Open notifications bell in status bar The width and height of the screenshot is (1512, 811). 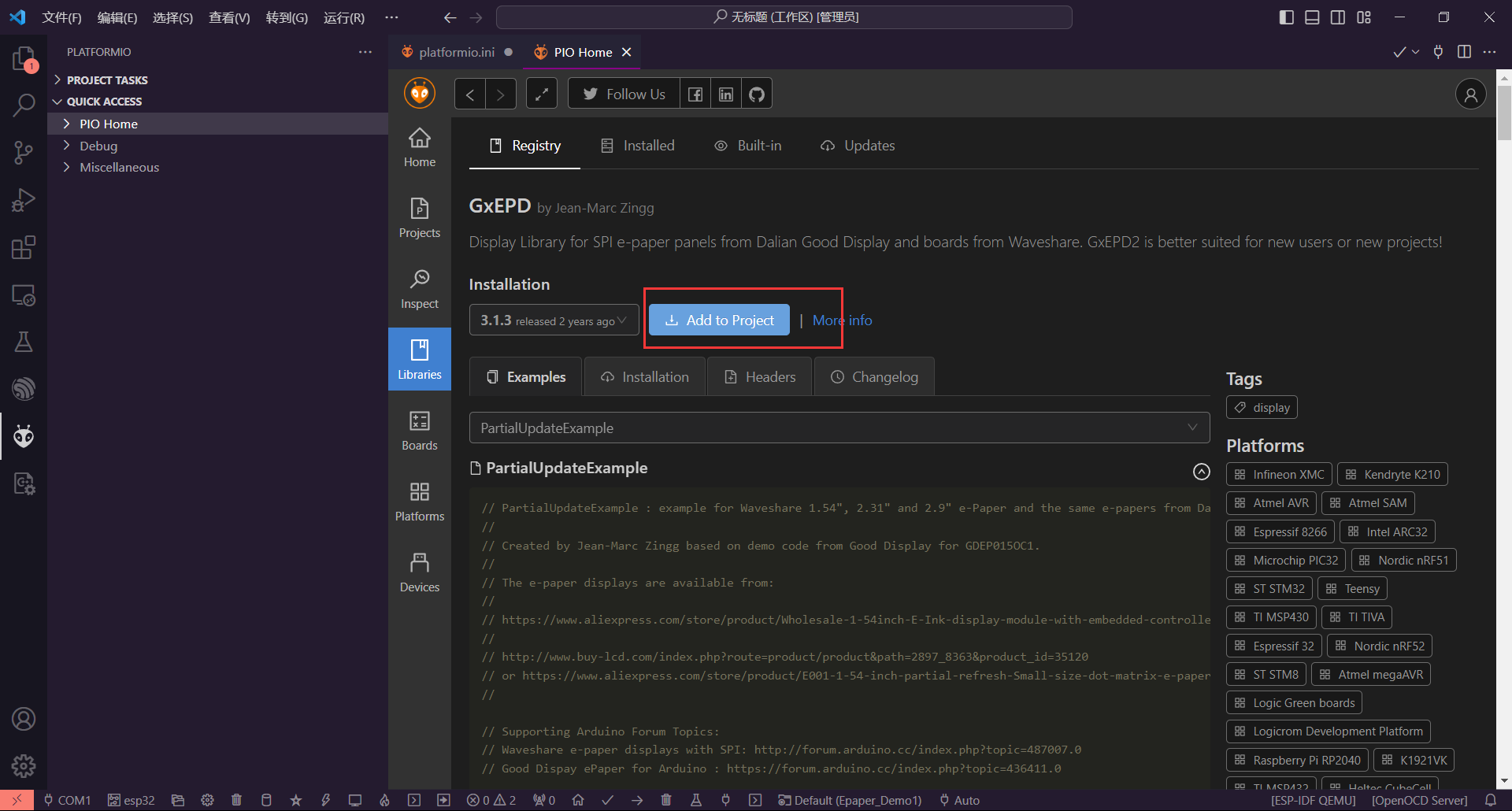click(1491, 800)
